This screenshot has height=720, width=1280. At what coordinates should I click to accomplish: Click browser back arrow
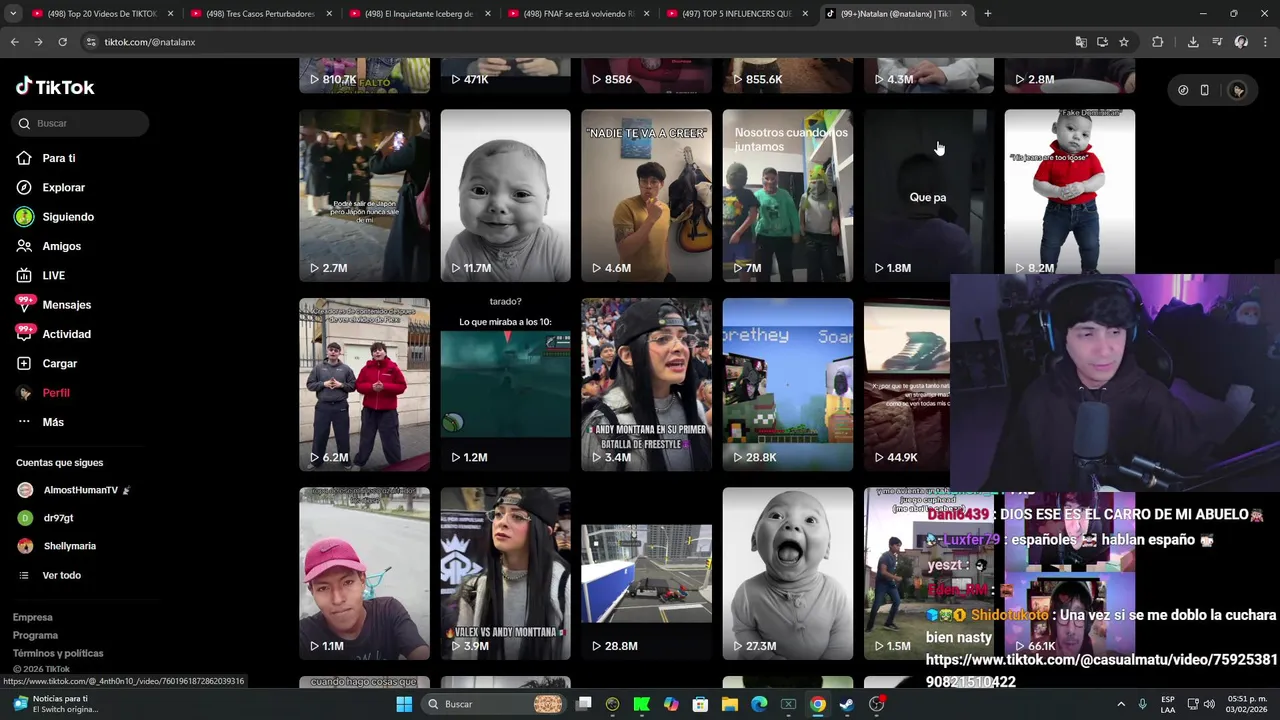(14, 42)
